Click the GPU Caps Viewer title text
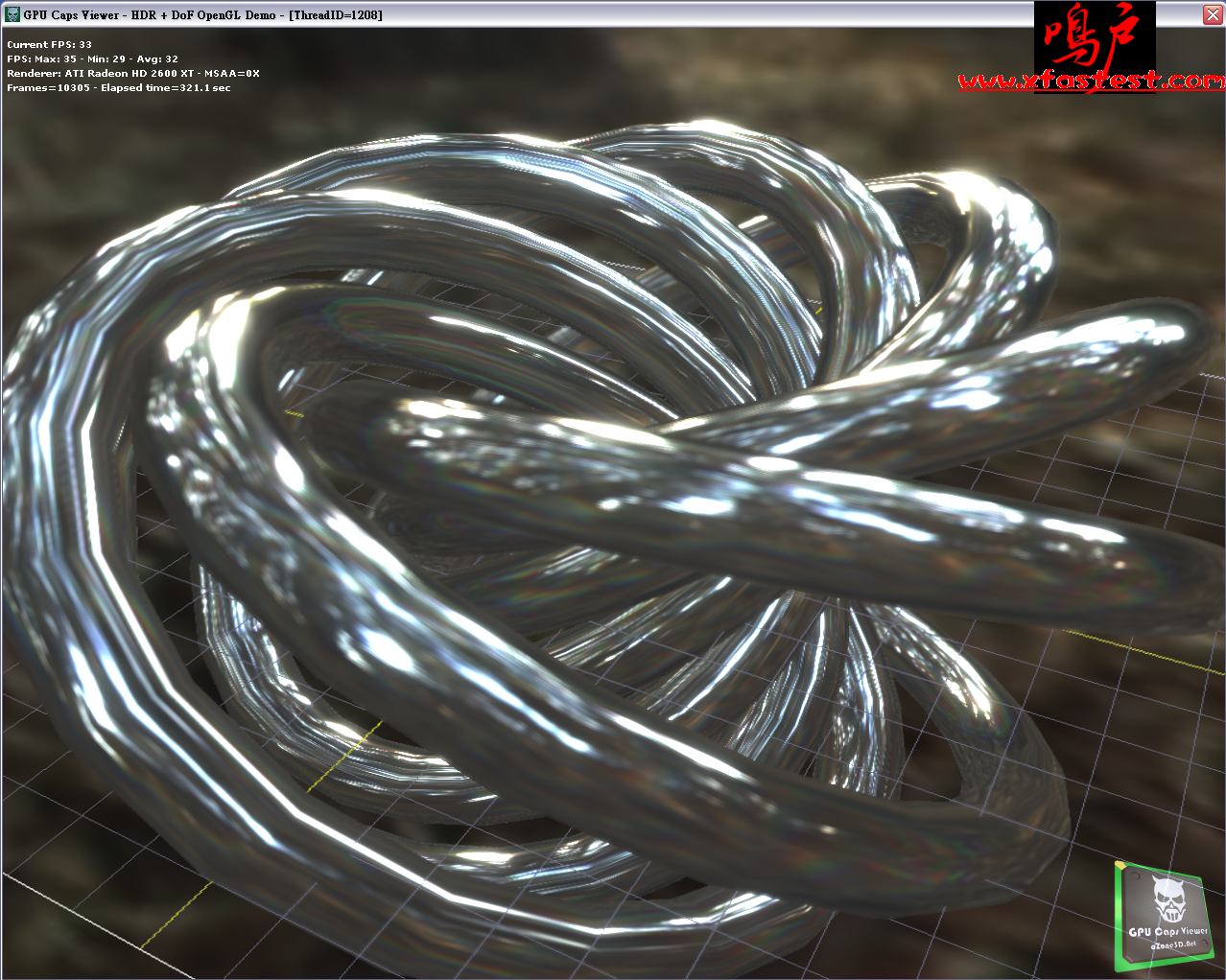The height and width of the screenshot is (980, 1226). coord(72,15)
